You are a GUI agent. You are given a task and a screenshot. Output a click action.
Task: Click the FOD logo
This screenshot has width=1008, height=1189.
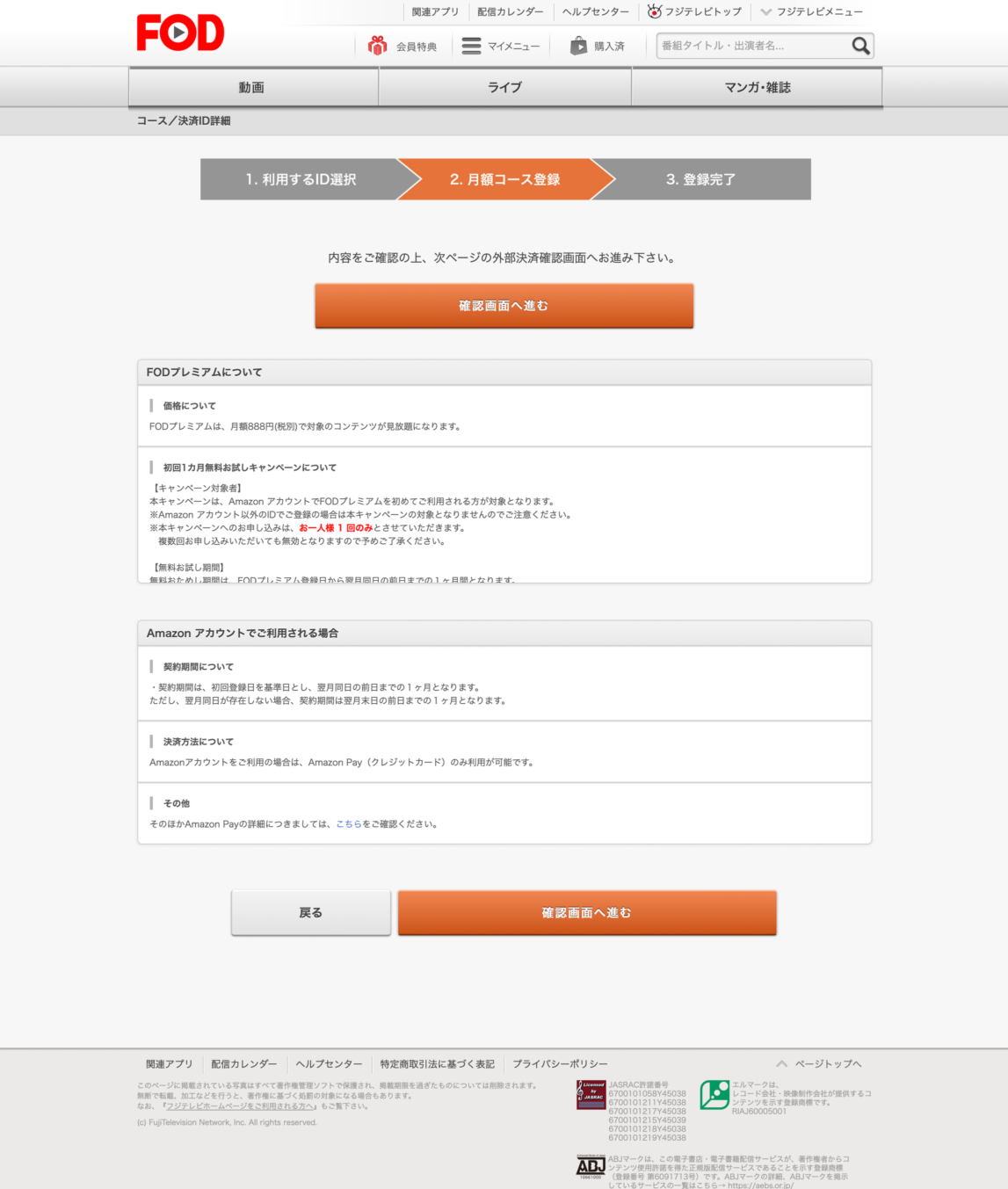click(180, 33)
